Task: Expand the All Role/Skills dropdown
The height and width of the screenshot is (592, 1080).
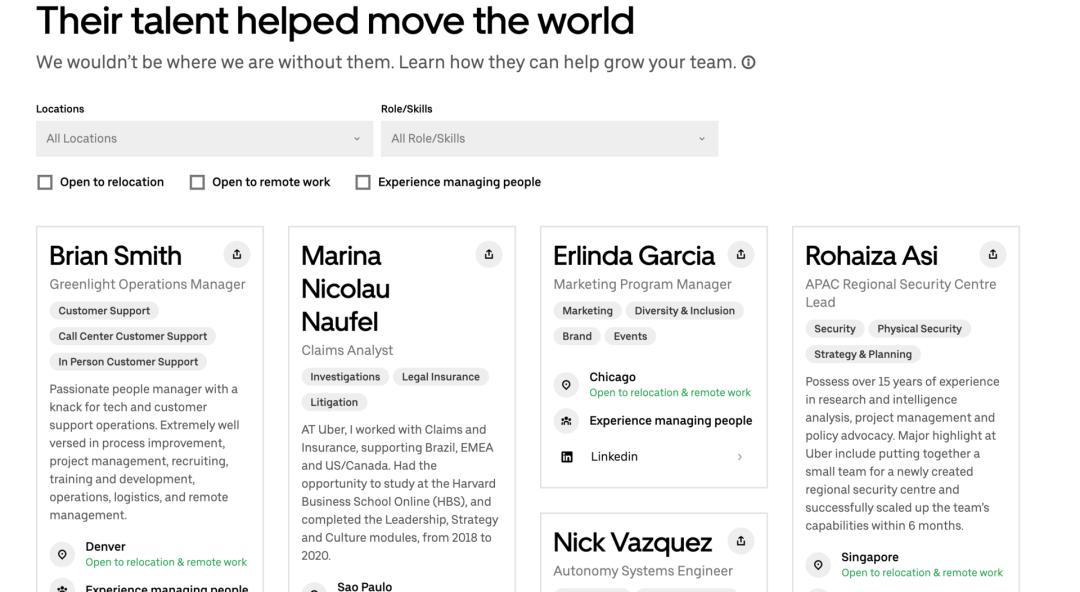Action: 549,139
